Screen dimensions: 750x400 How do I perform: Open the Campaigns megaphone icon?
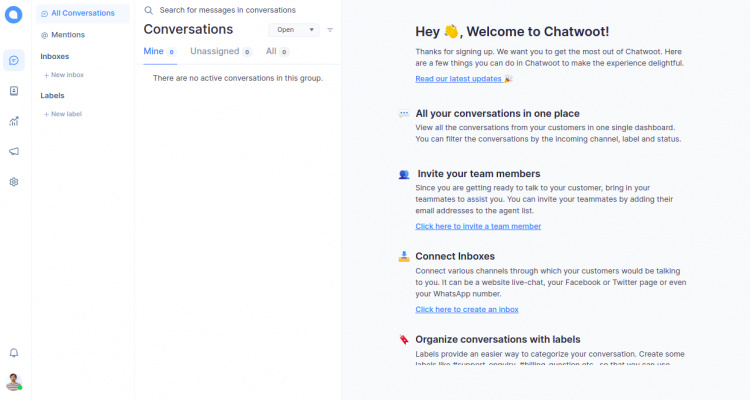14,151
